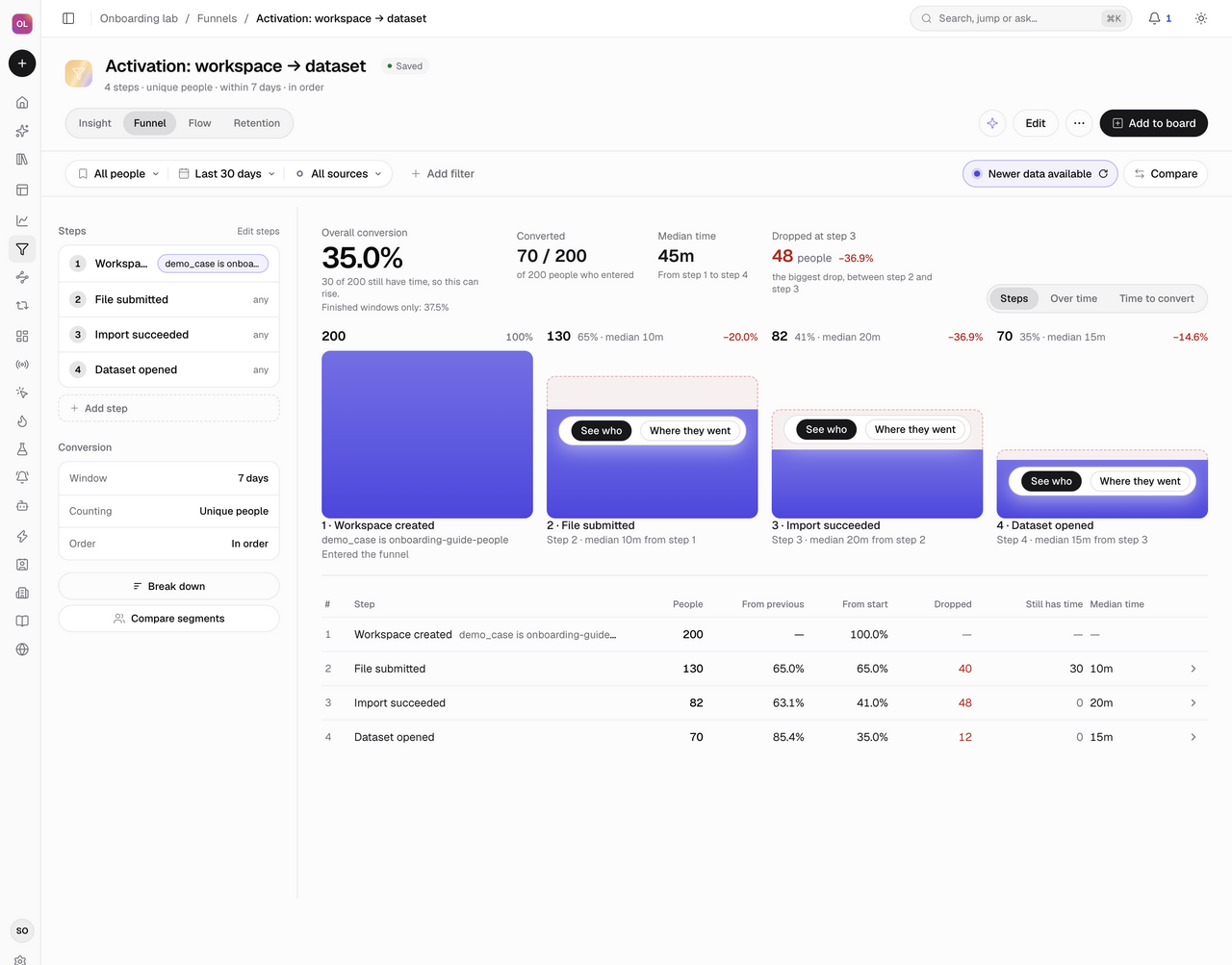Click the Add step button
The width and height of the screenshot is (1232, 965).
coord(169,408)
